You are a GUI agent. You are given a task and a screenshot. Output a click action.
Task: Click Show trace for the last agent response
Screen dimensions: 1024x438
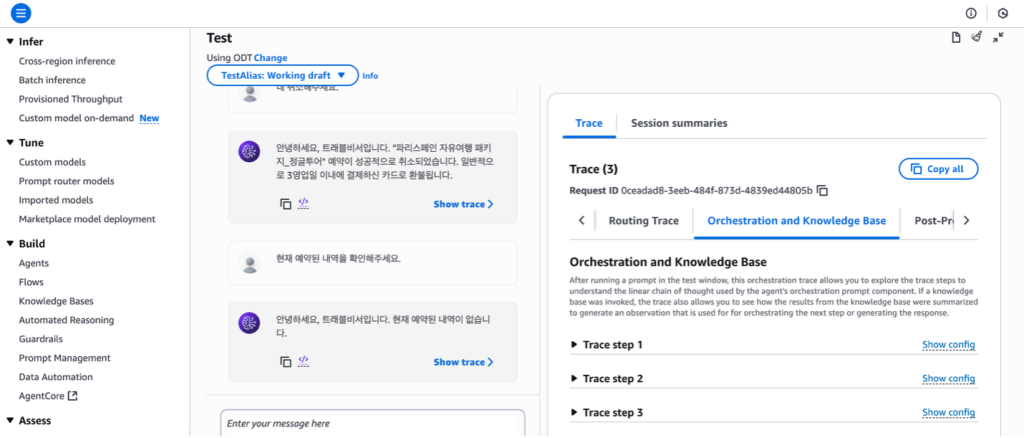463,362
